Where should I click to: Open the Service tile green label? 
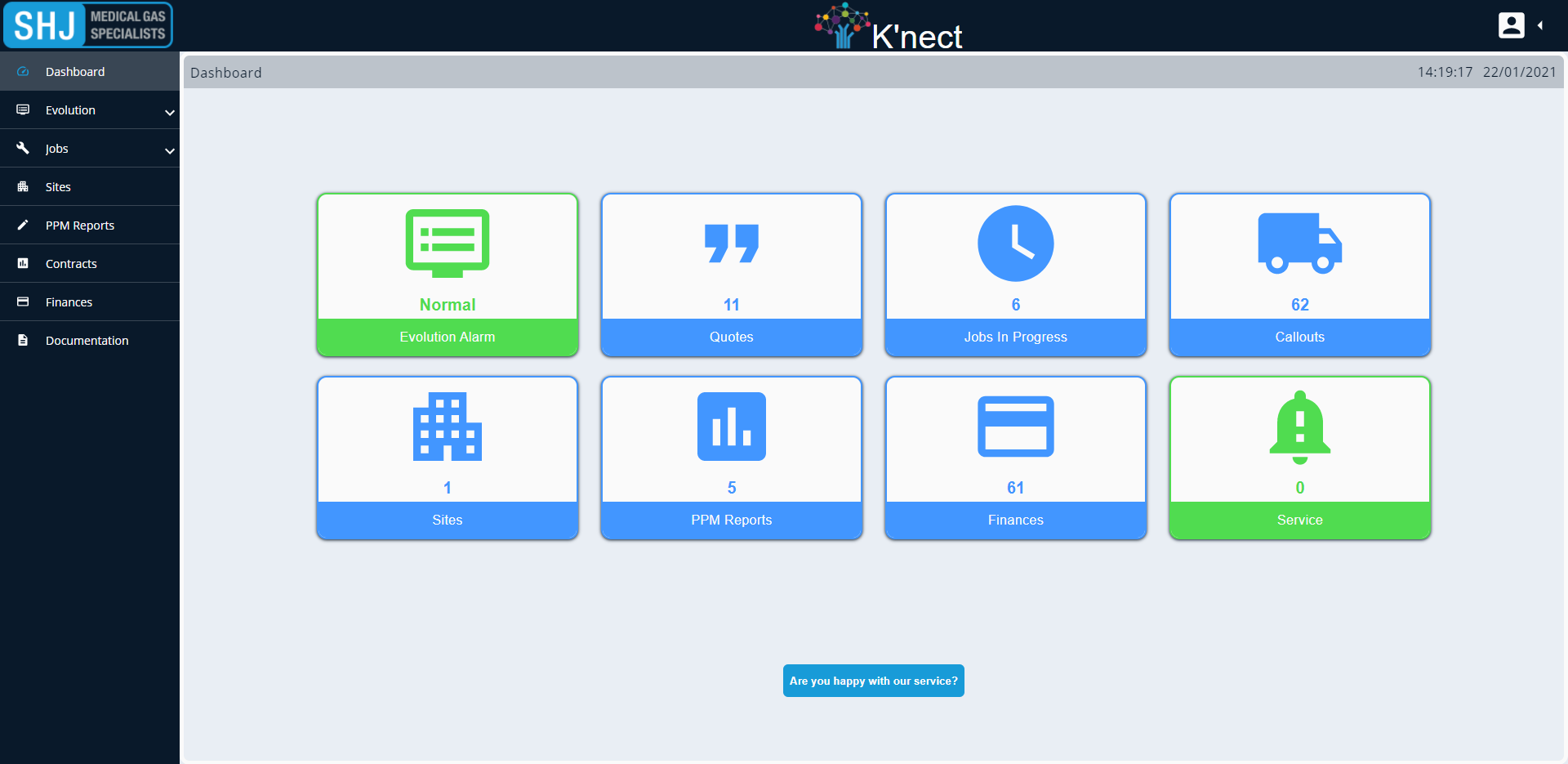point(1300,520)
